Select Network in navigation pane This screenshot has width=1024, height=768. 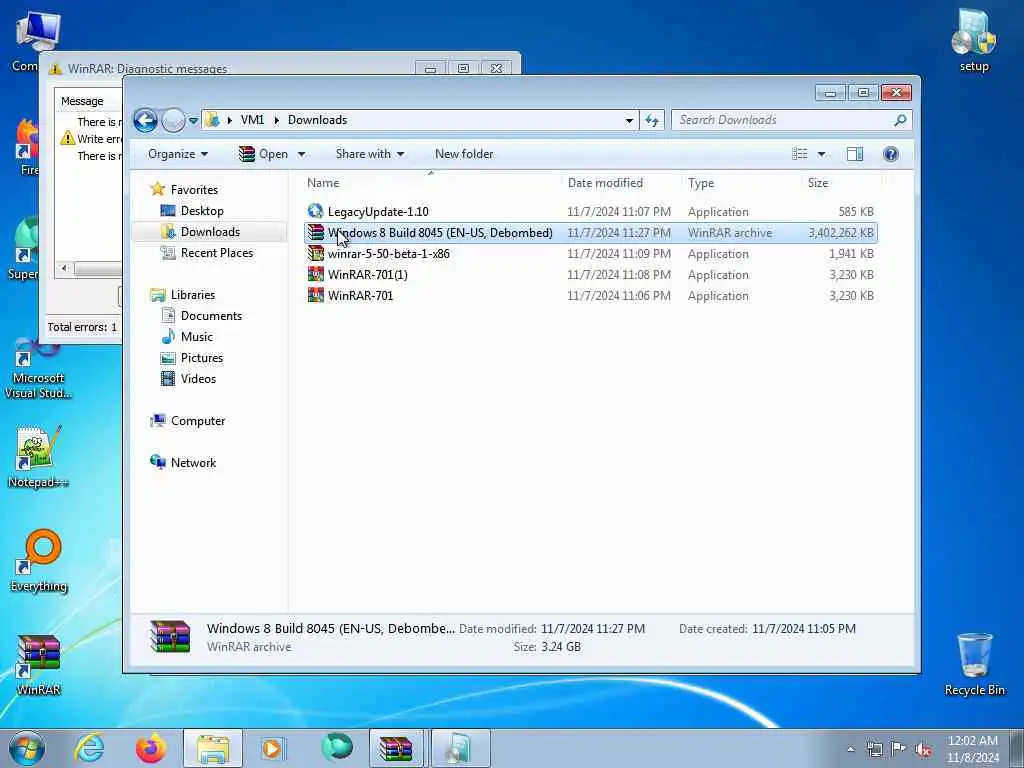[x=193, y=463]
